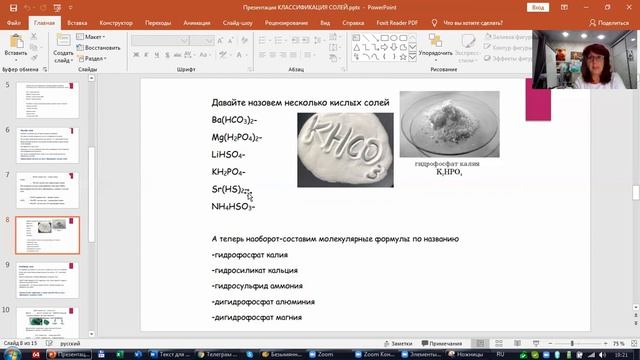Select the rectangle shape in shapes gallery
Viewport: 640px width, 360px height.
384,38
